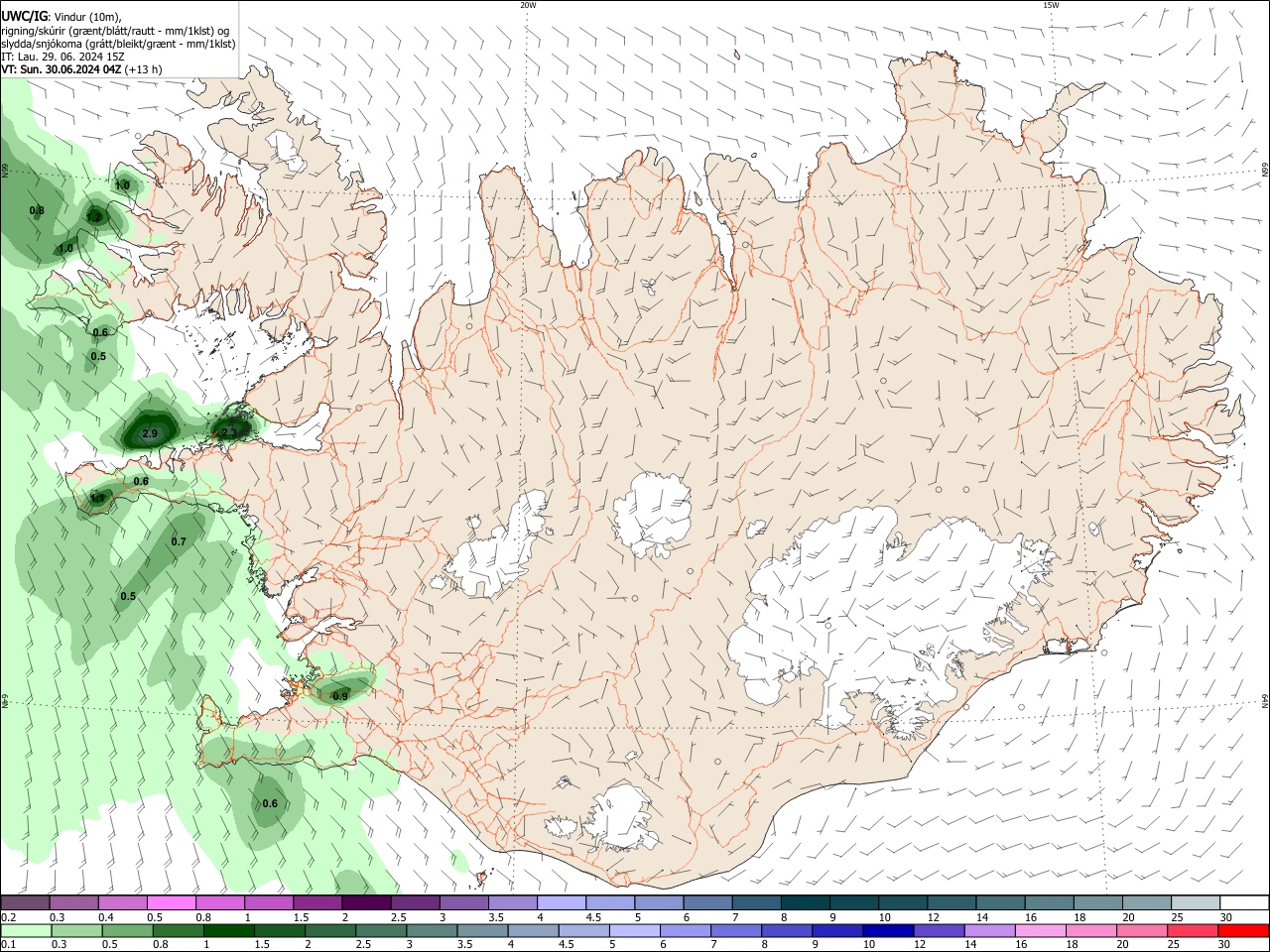
Task: Select the 2 swatch in the lower legend row
Action: (330, 931)
